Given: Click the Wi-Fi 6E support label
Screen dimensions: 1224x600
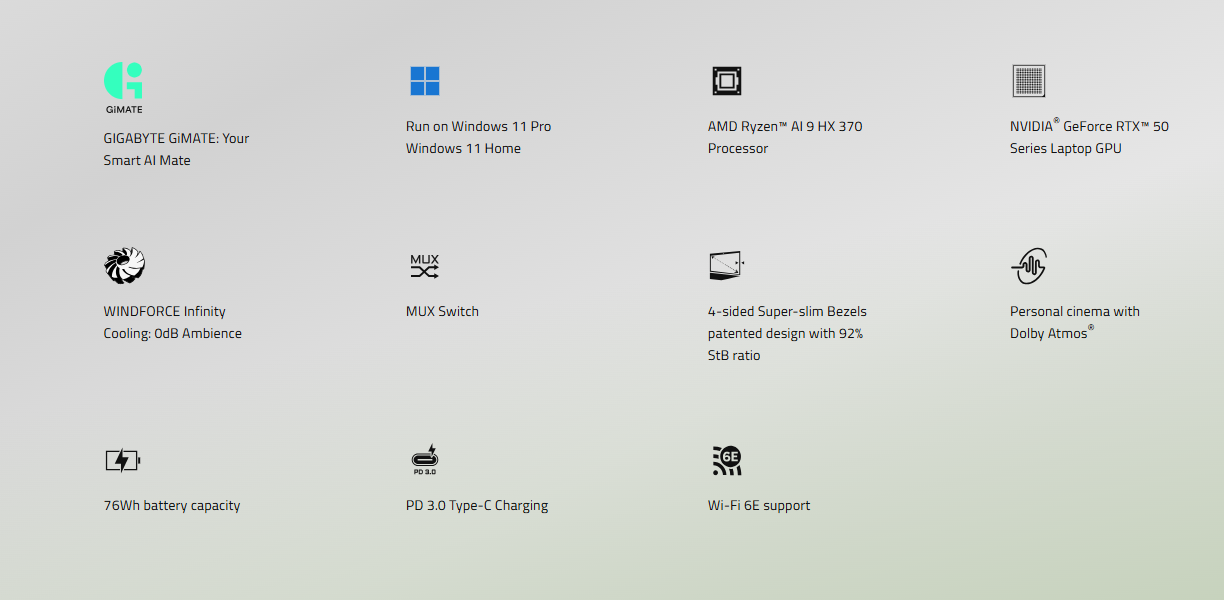Looking at the screenshot, I should (759, 505).
